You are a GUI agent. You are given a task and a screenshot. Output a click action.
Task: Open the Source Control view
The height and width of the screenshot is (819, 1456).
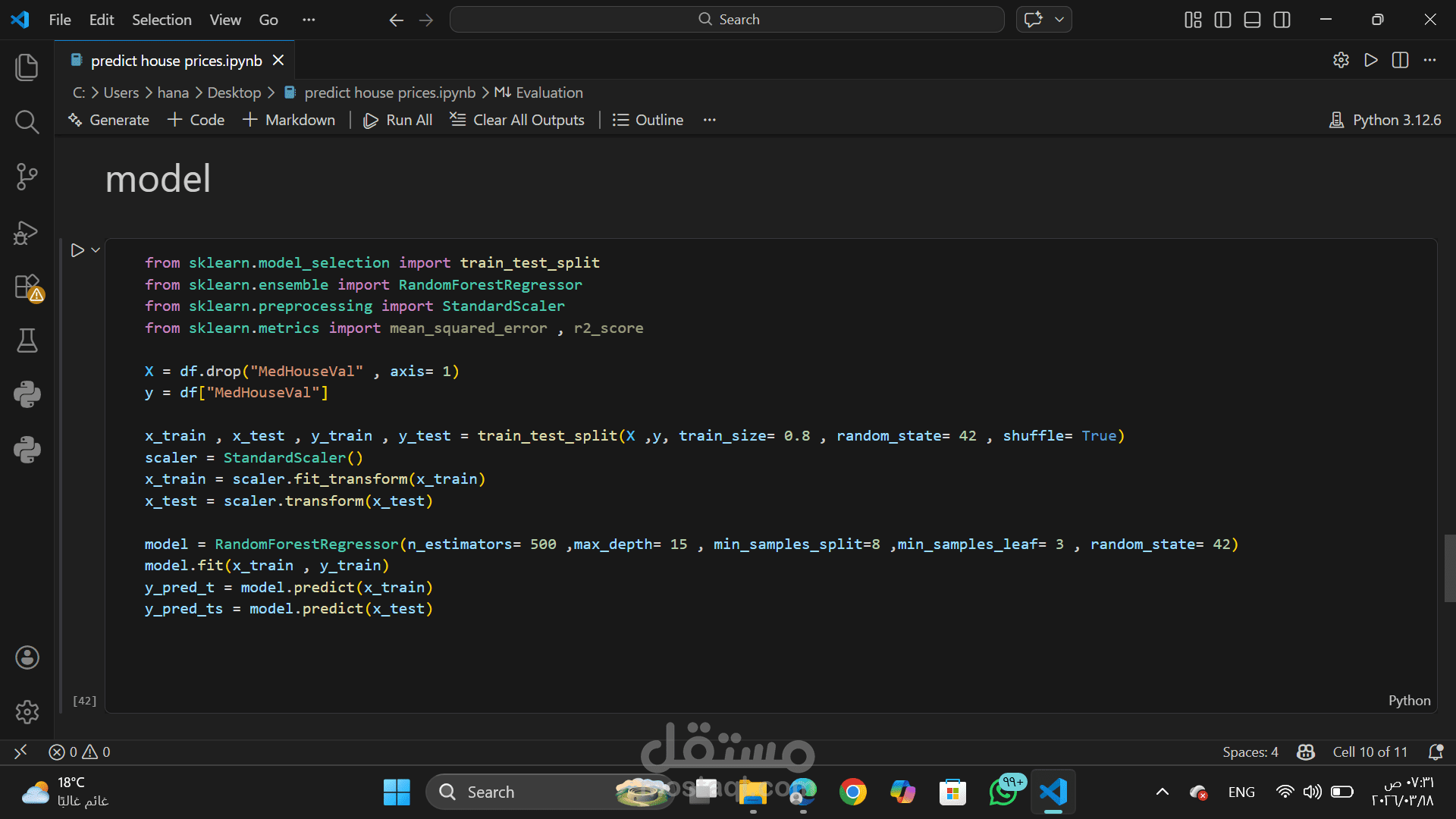point(27,177)
